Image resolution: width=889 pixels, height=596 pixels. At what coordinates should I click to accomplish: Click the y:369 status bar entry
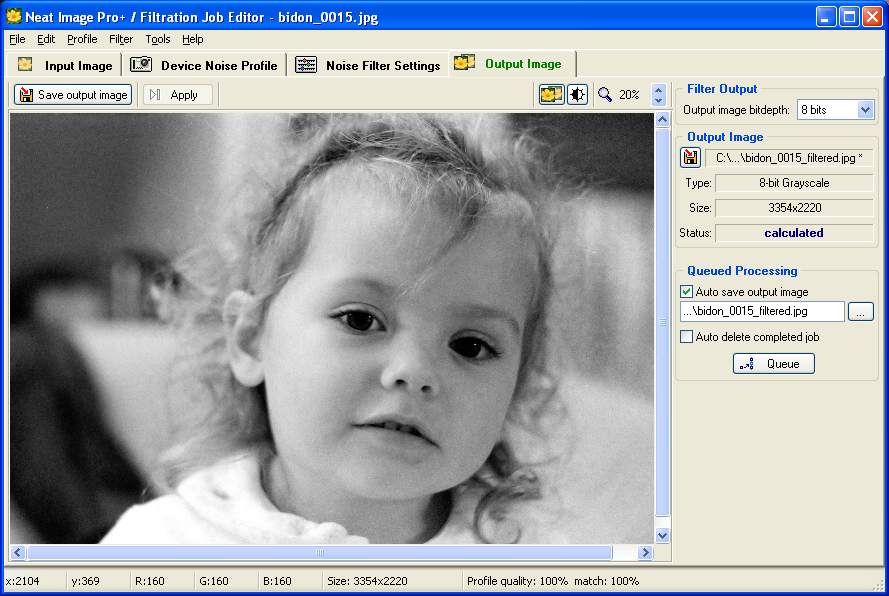click(x=86, y=581)
